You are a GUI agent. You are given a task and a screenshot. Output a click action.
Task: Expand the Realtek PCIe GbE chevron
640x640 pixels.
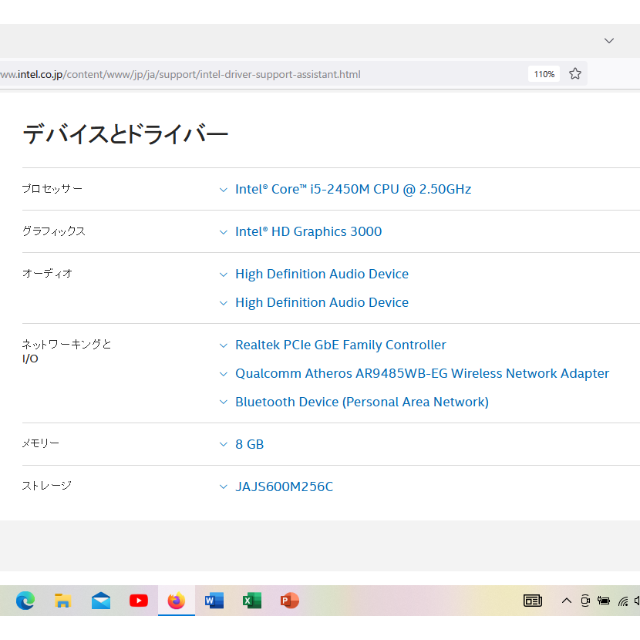point(223,345)
